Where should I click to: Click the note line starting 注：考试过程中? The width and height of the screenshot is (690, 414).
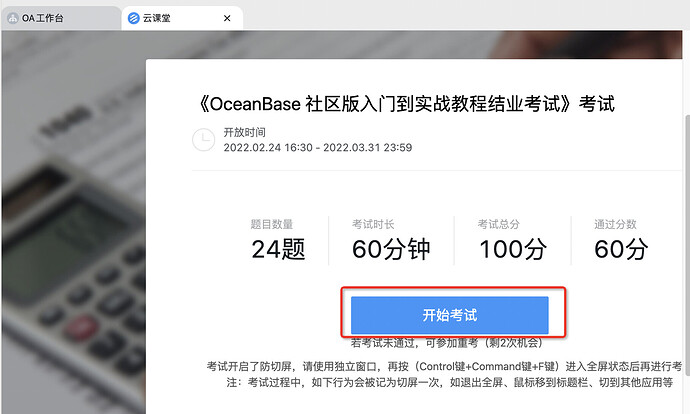450,382
